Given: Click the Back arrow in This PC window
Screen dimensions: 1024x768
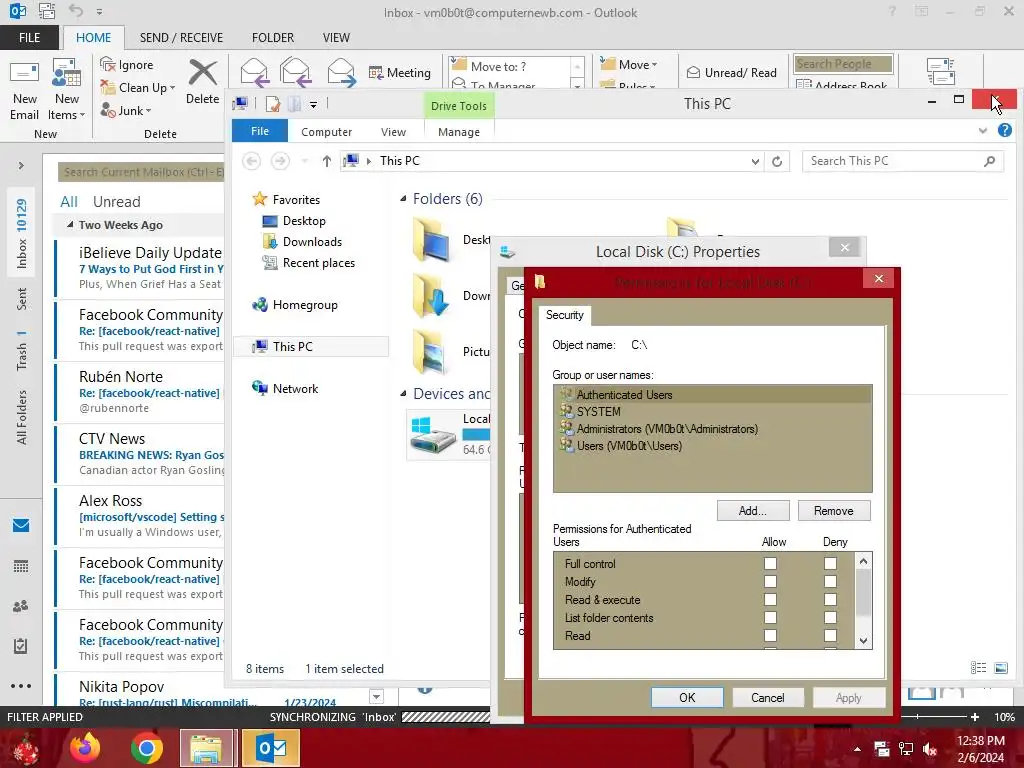Looking at the screenshot, I should point(251,161).
